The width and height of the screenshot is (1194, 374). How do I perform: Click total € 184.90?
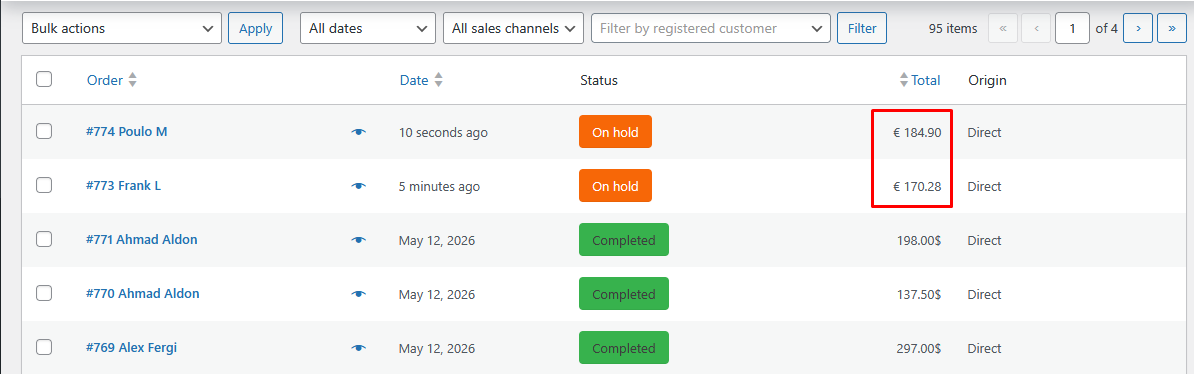click(918, 133)
